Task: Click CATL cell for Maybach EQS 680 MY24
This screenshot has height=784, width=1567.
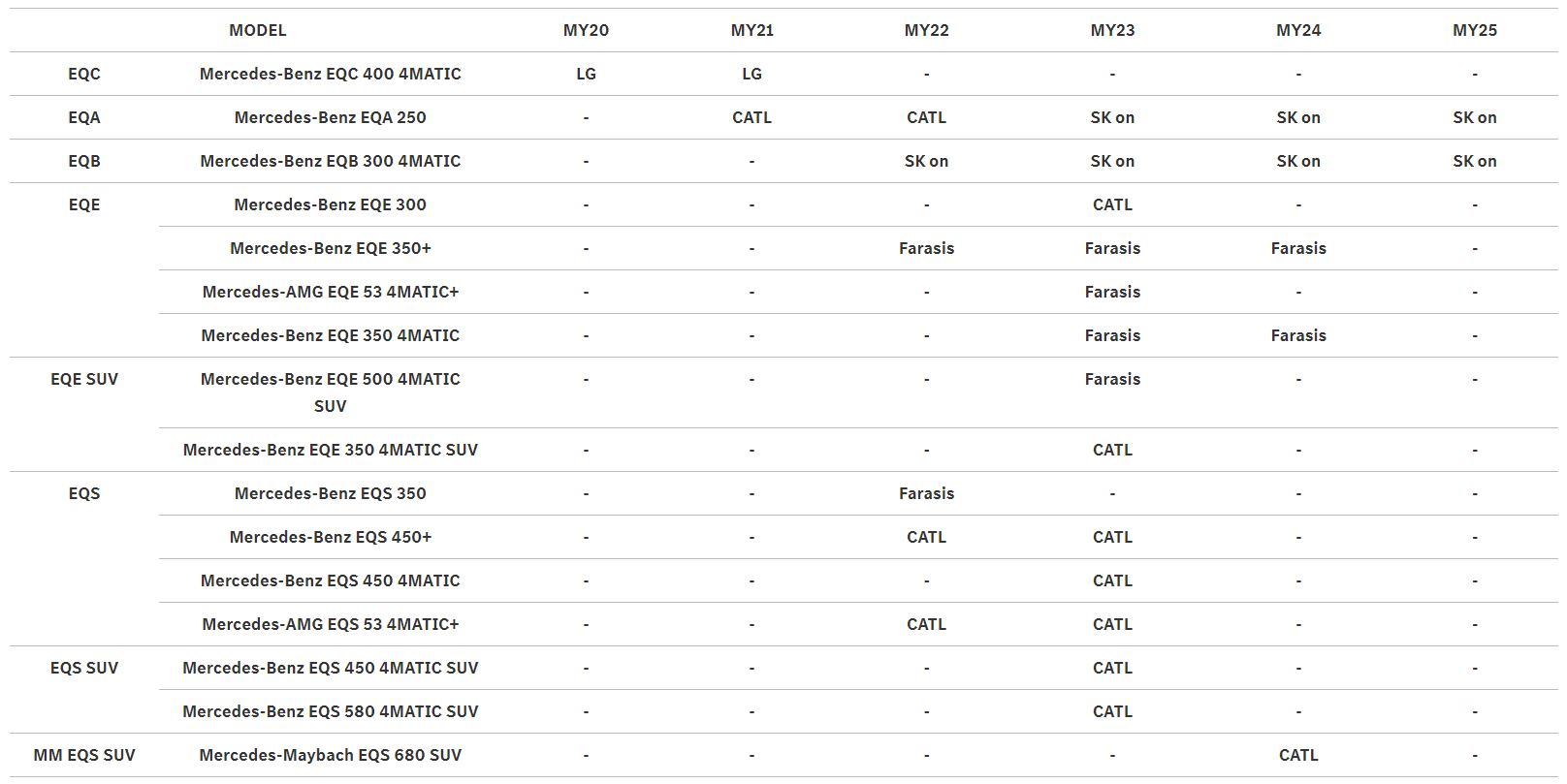Action: point(1297,755)
